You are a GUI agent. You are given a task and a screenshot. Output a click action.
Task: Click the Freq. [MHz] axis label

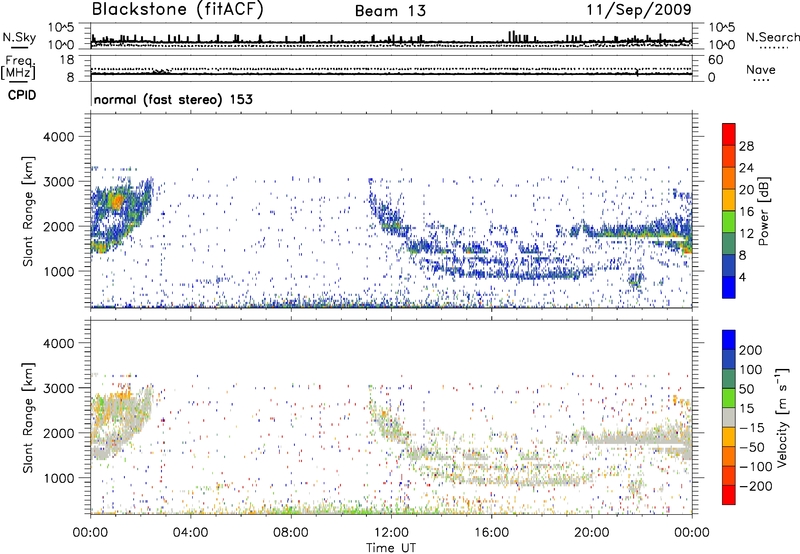[x=18, y=67]
